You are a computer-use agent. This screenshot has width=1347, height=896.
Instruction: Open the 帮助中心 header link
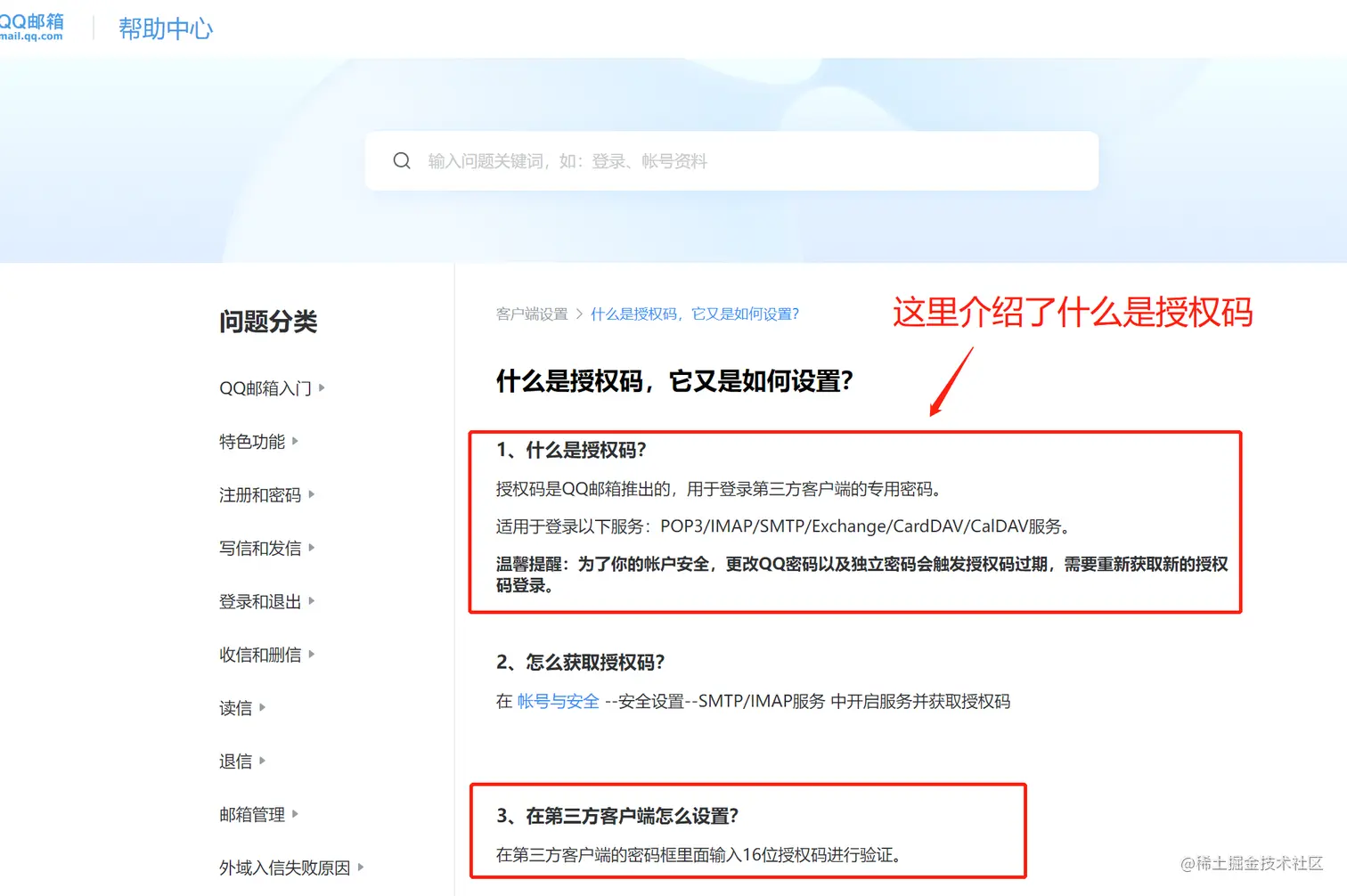166,29
